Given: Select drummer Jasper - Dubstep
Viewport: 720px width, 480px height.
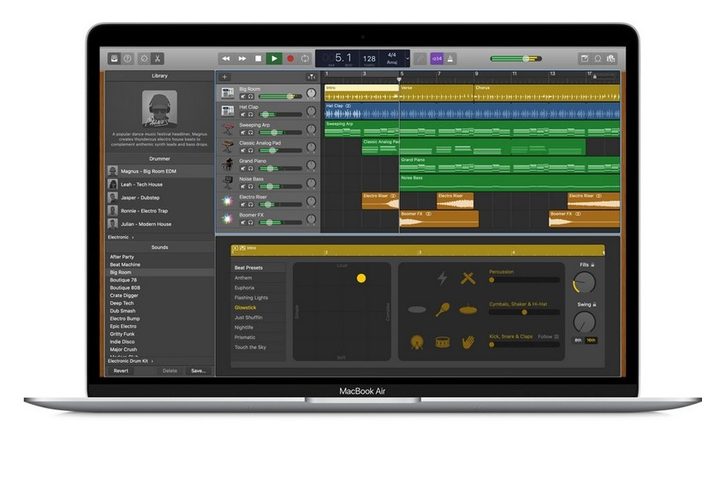Looking at the screenshot, I should (160, 198).
